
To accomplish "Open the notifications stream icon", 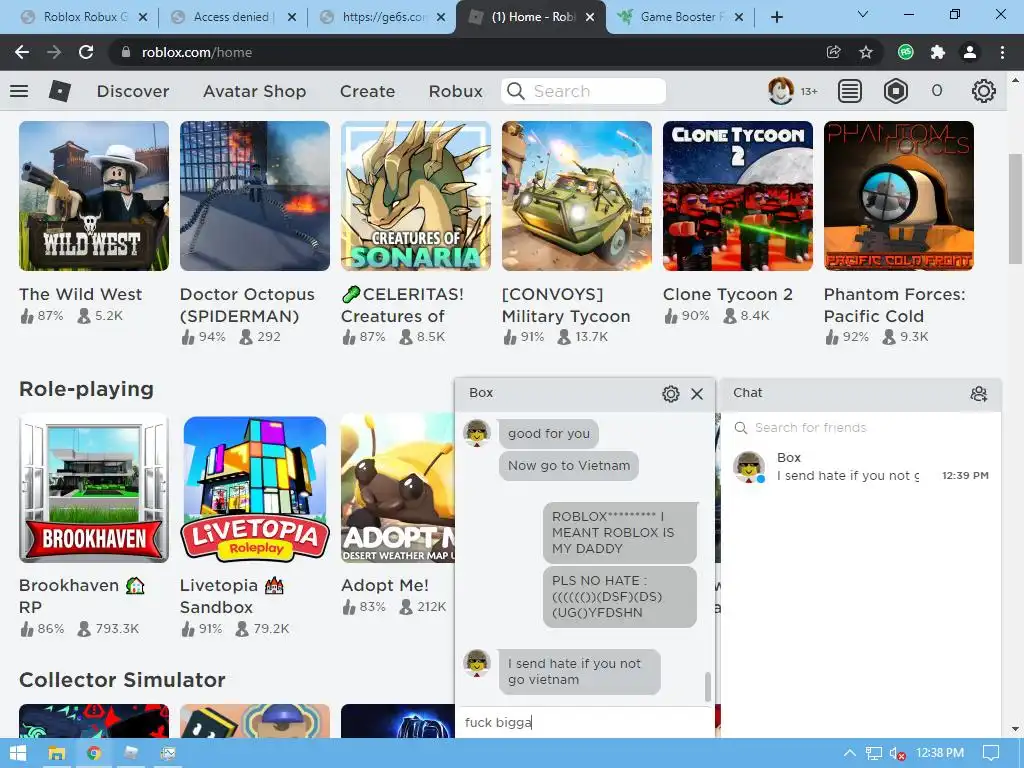I will (x=850, y=91).
